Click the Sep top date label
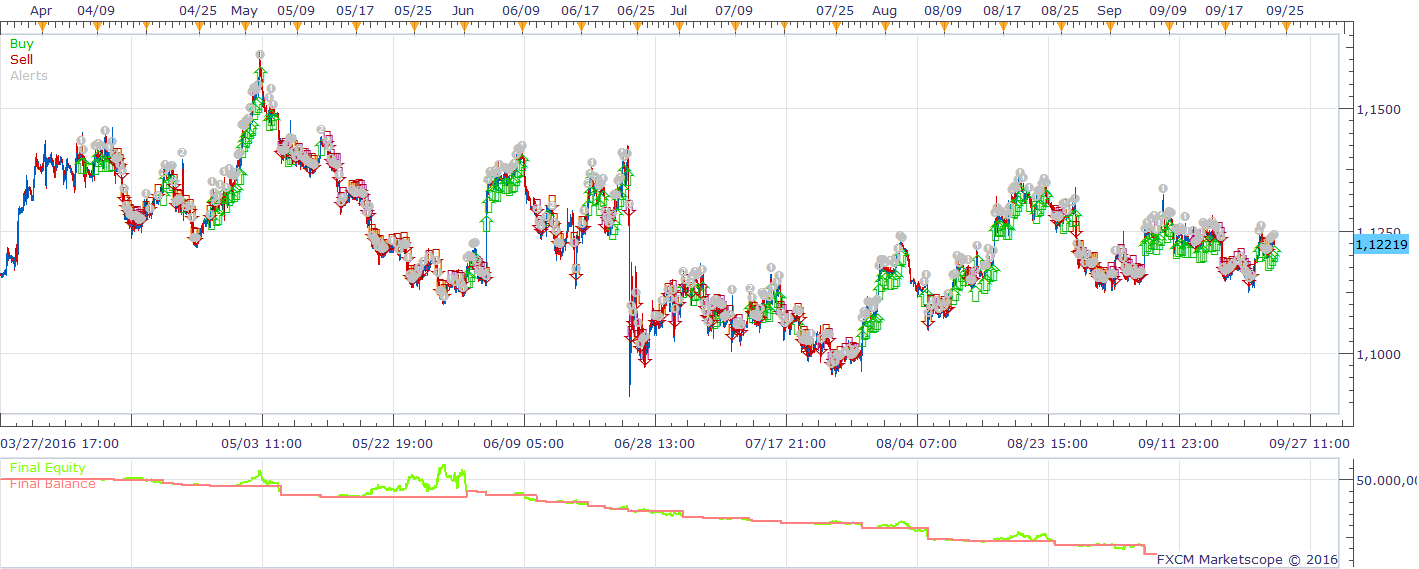Image resolution: width=1419 pixels, height=569 pixels. tap(1108, 11)
